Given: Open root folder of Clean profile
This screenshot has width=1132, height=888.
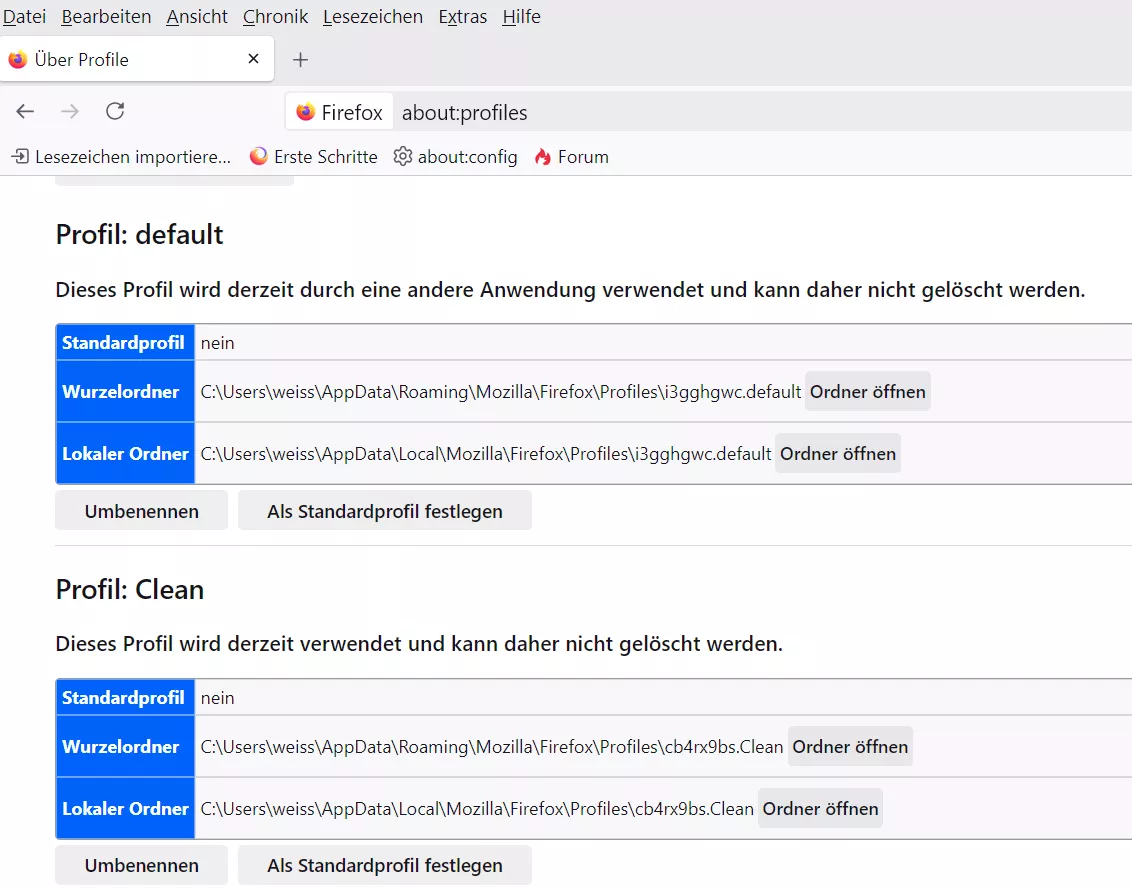Looking at the screenshot, I should point(850,747).
